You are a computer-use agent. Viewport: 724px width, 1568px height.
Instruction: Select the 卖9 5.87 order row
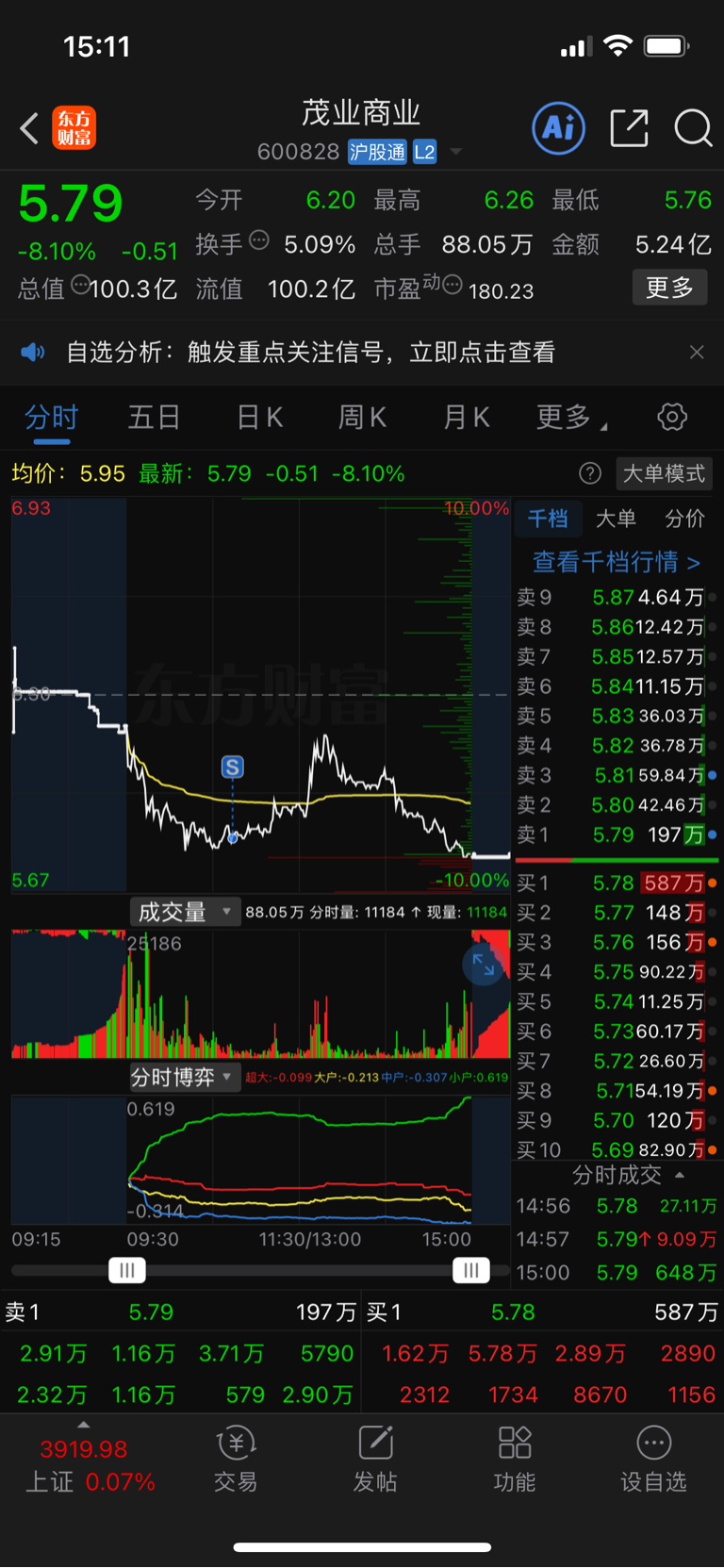617,598
